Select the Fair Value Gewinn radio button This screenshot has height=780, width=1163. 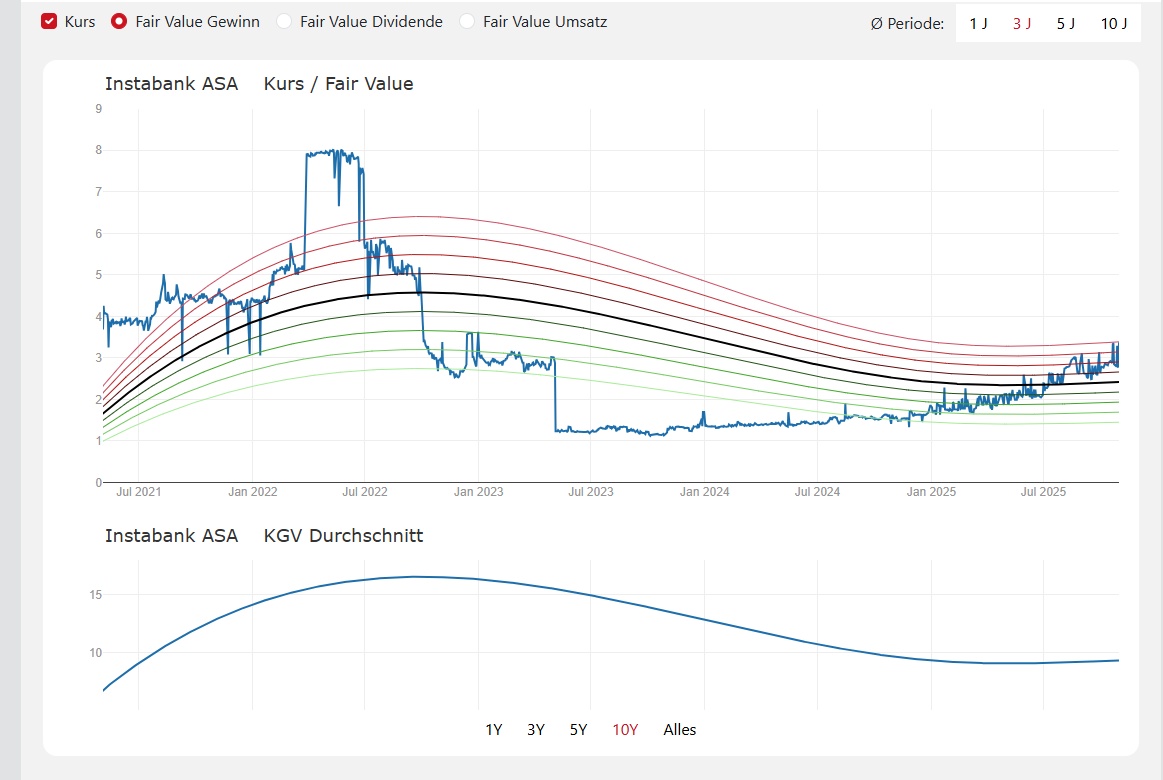[119, 21]
